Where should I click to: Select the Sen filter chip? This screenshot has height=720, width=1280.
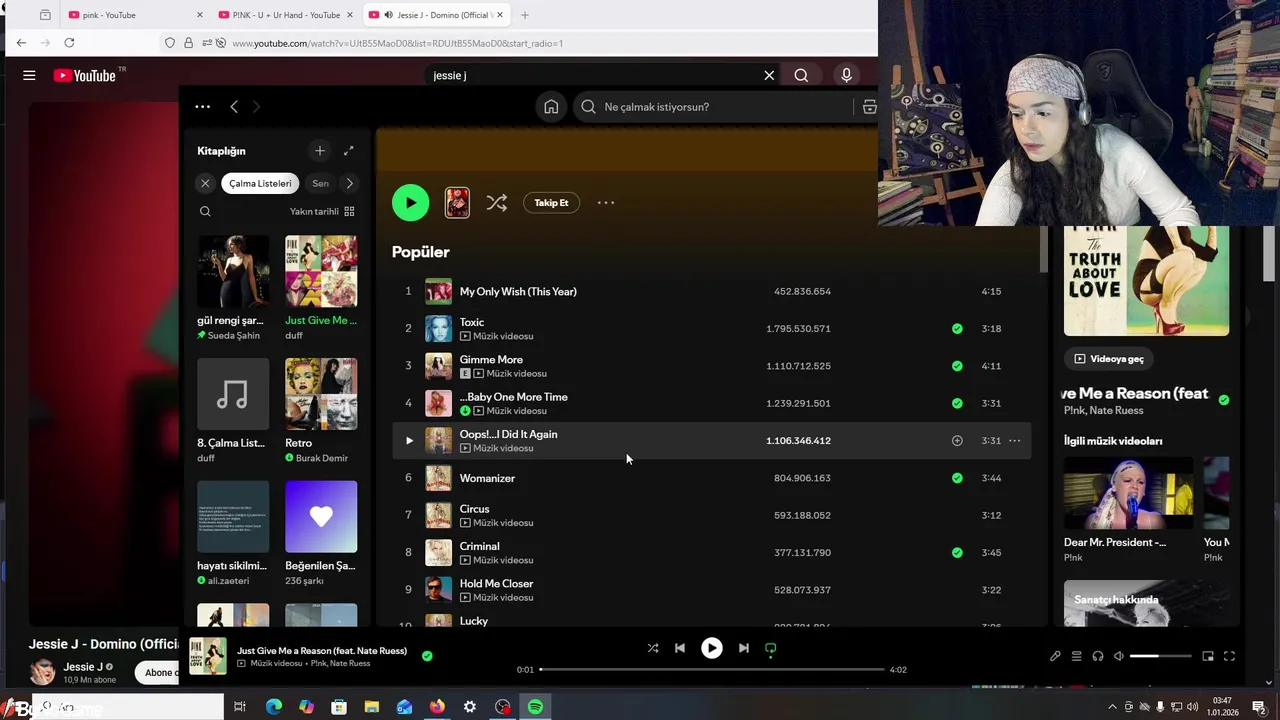click(321, 183)
